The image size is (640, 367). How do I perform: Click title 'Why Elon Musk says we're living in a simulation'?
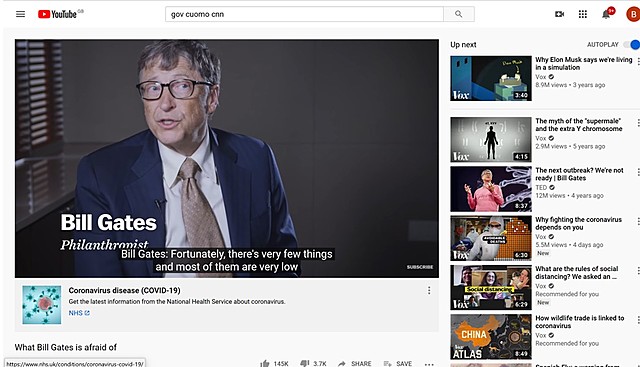(x=584, y=63)
